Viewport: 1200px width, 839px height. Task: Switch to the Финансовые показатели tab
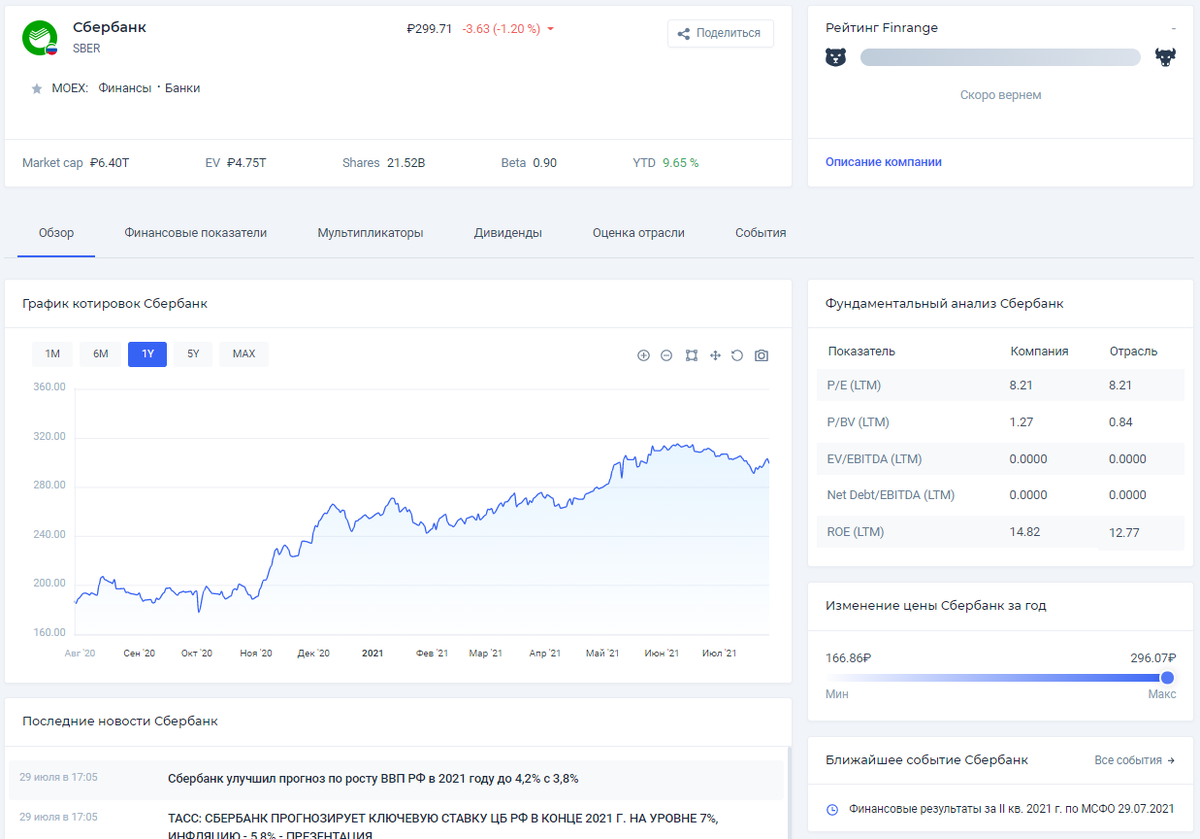click(196, 233)
